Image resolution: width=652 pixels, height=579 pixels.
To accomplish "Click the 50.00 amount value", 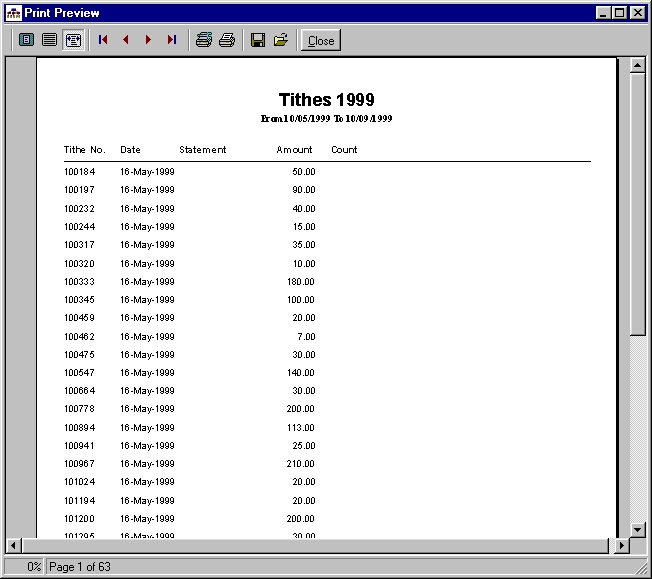I will [304, 172].
